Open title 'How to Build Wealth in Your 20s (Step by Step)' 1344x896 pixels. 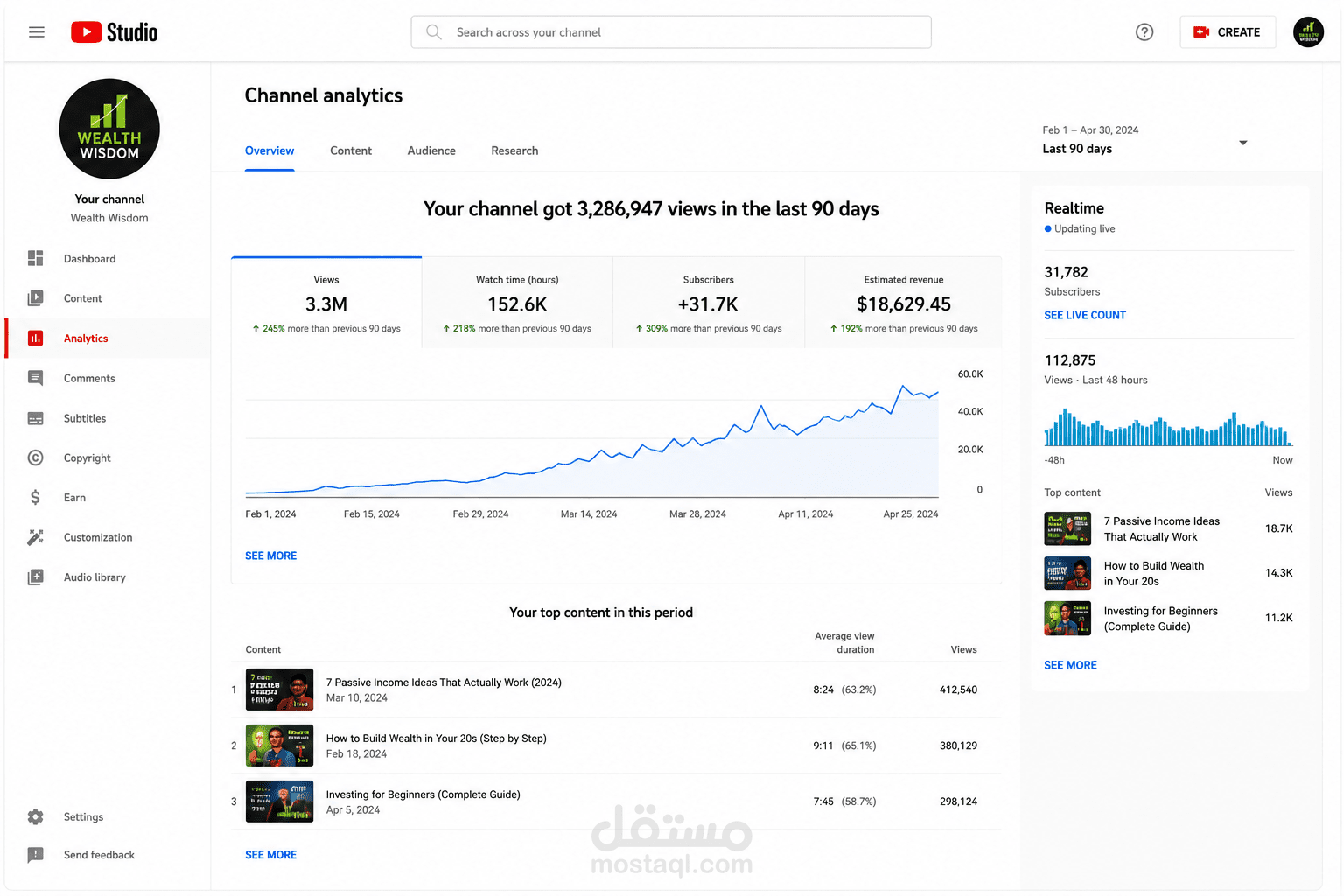pos(436,738)
